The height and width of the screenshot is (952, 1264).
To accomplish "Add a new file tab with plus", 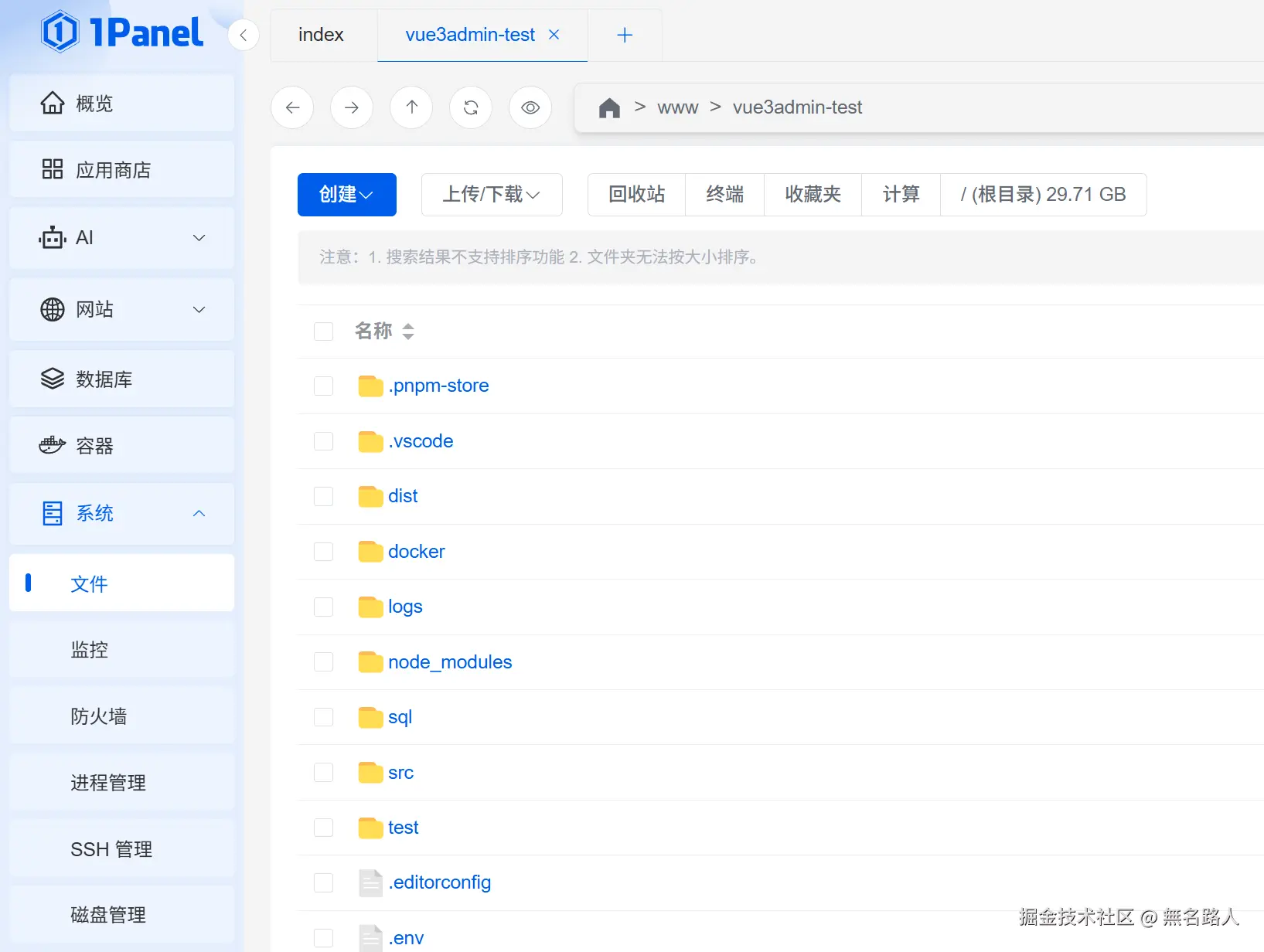I will (x=625, y=35).
